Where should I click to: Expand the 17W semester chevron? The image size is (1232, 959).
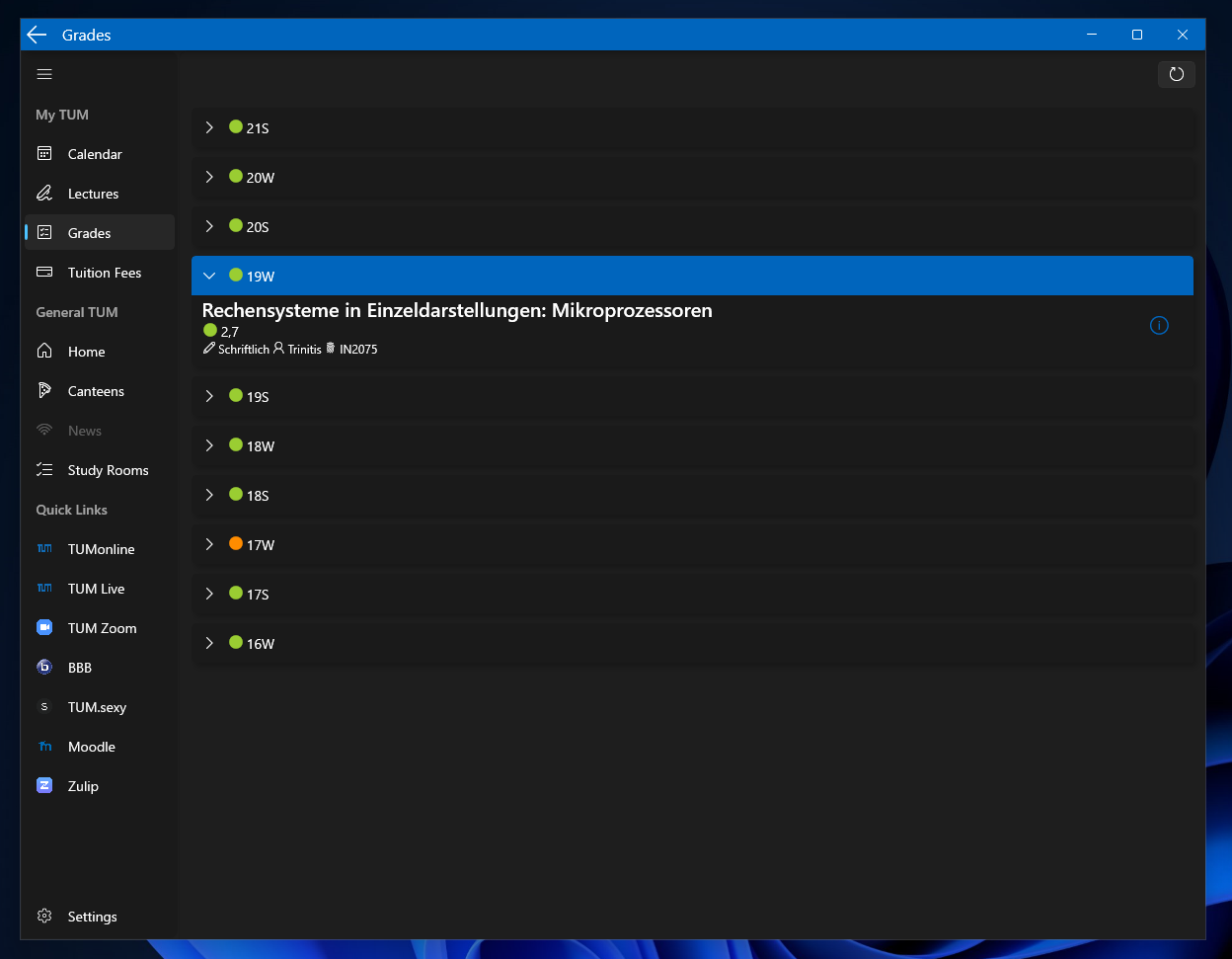tap(209, 544)
